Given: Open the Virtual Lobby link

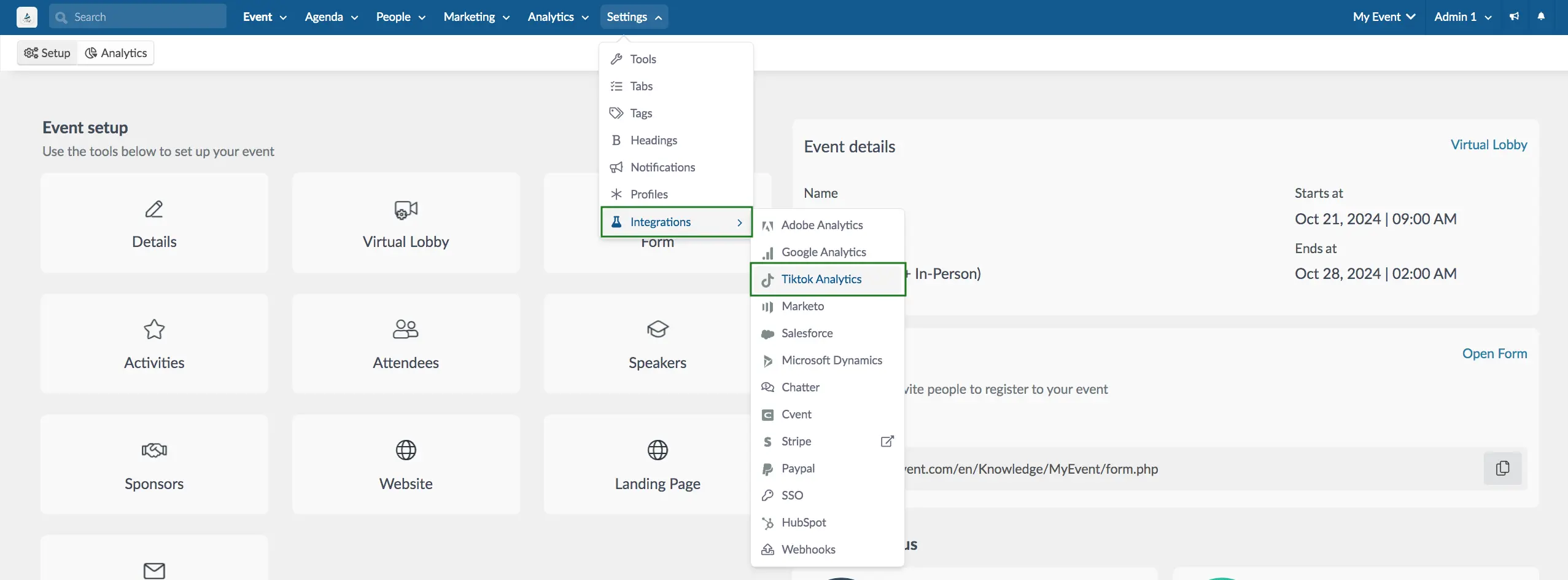Looking at the screenshot, I should click(1489, 144).
